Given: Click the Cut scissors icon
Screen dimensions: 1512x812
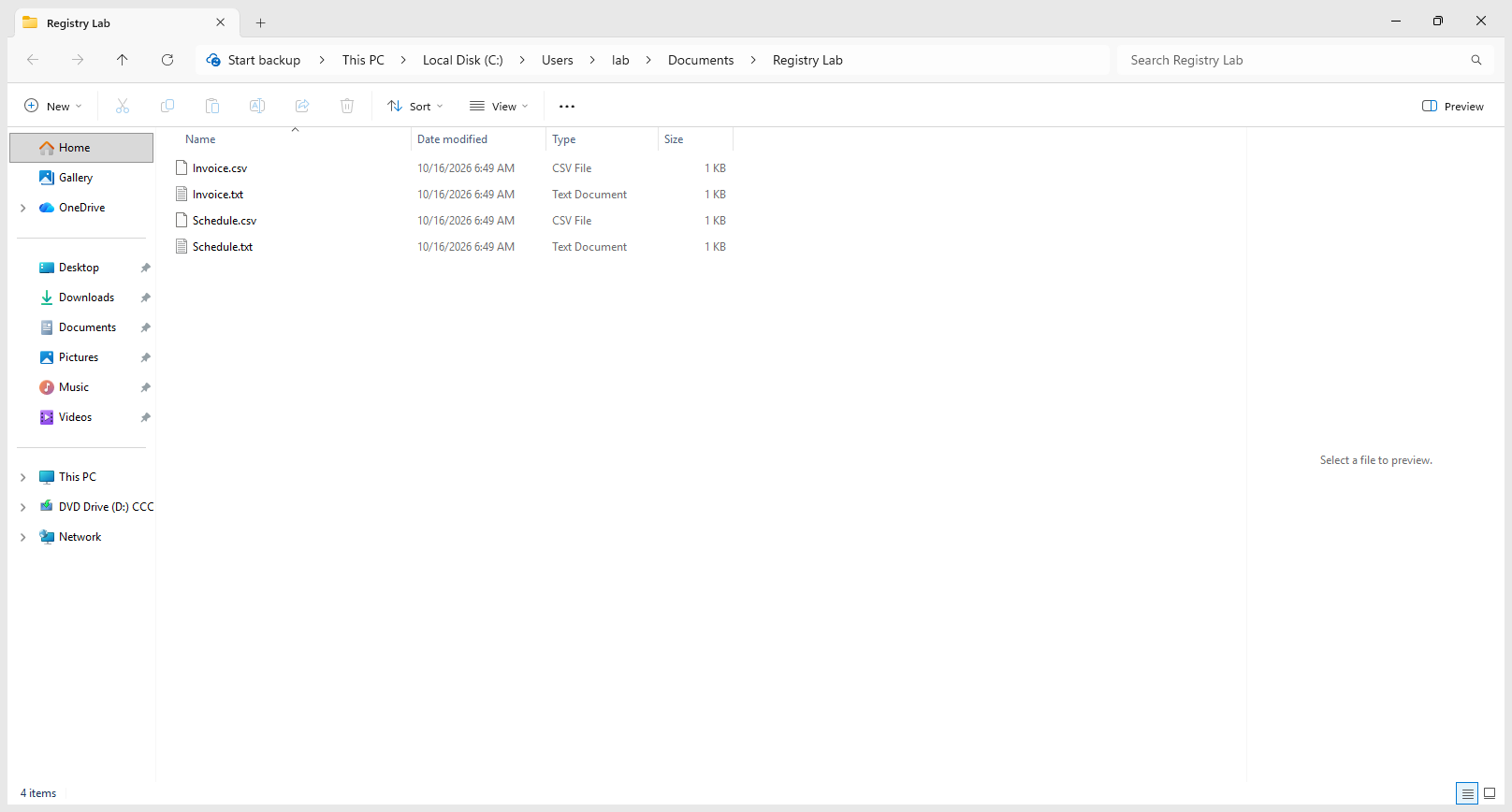Looking at the screenshot, I should [x=123, y=106].
